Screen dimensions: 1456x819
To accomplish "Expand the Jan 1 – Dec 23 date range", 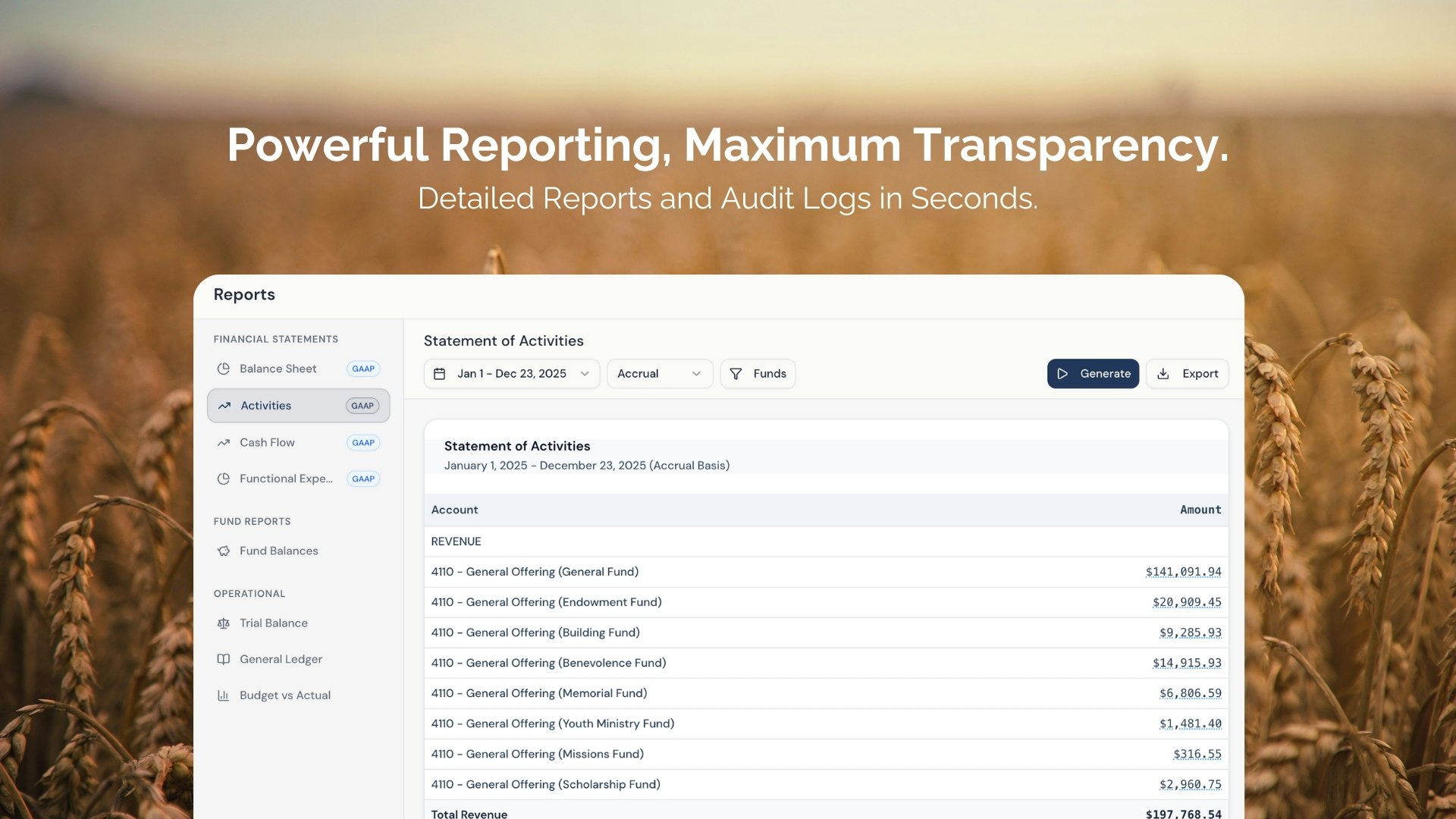I will tap(512, 373).
